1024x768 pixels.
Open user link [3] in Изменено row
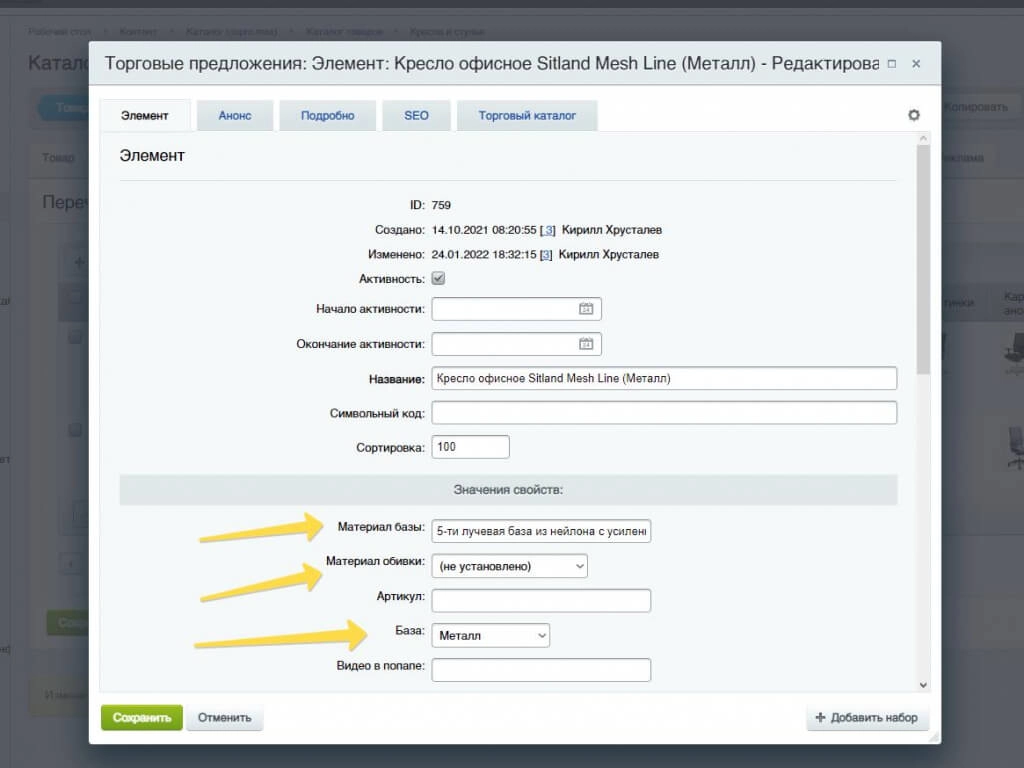point(545,255)
